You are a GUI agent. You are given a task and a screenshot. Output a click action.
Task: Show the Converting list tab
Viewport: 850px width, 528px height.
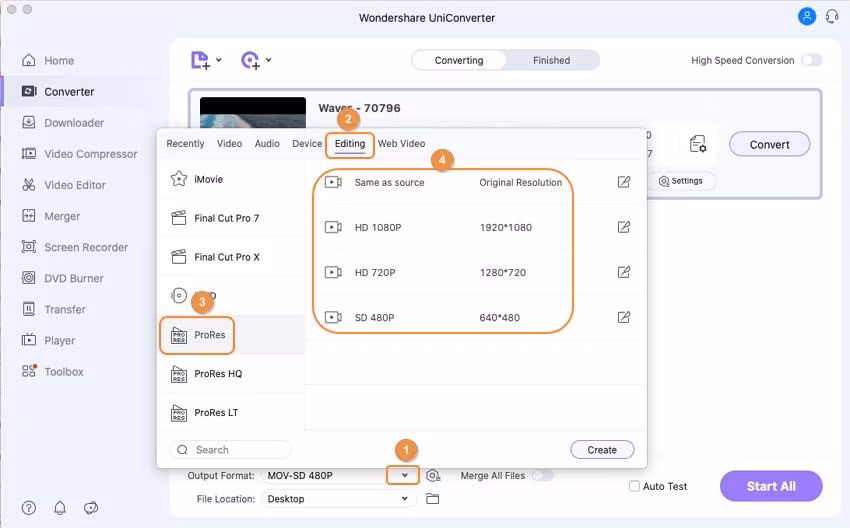click(x=459, y=60)
